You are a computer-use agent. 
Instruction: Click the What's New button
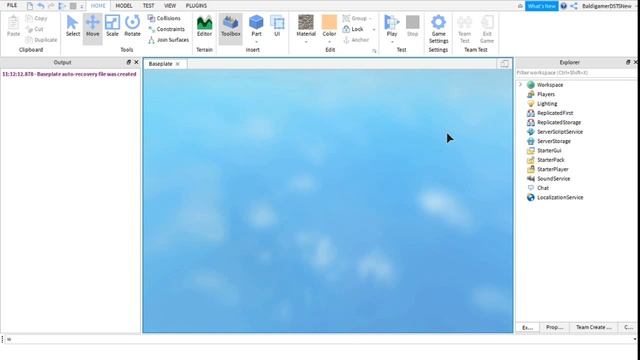541,6
